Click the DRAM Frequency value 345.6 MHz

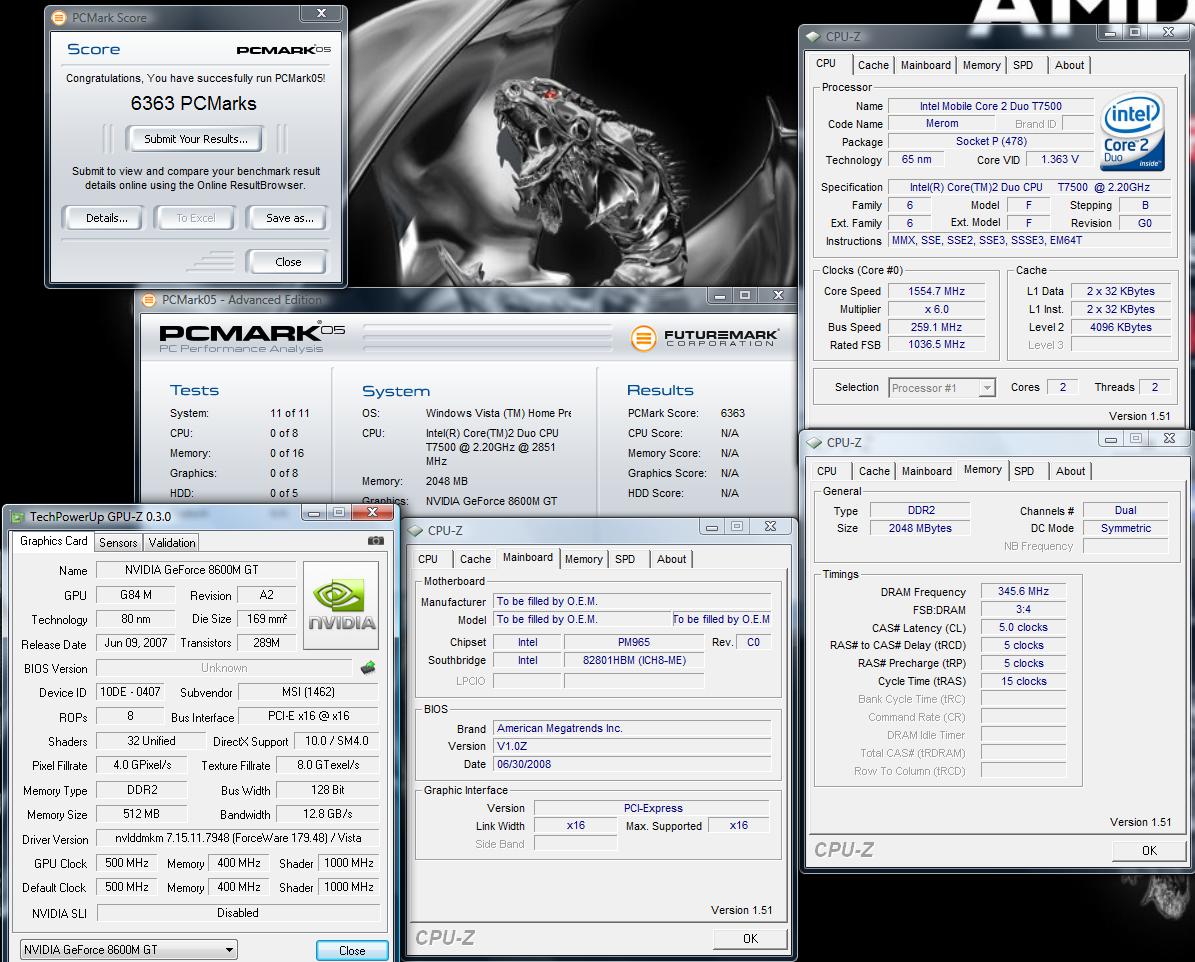tap(1023, 591)
